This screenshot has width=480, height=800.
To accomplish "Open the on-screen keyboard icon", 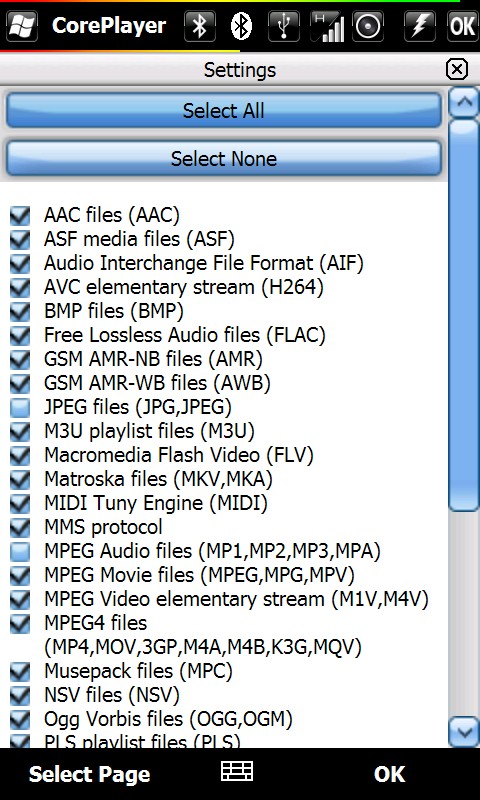I will pos(237,771).
